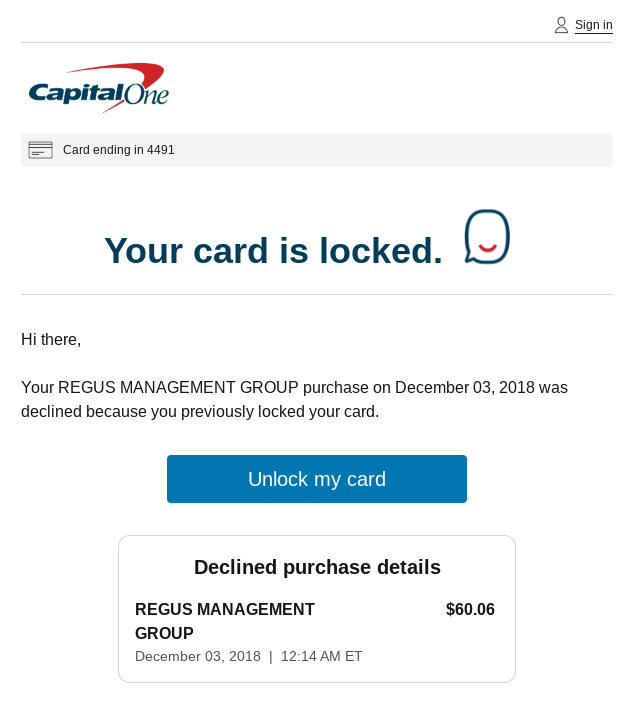This screenshot has width=633, height=712.
Task: Click the red smile inside Eno icon
Action: (x=488, y=248)
